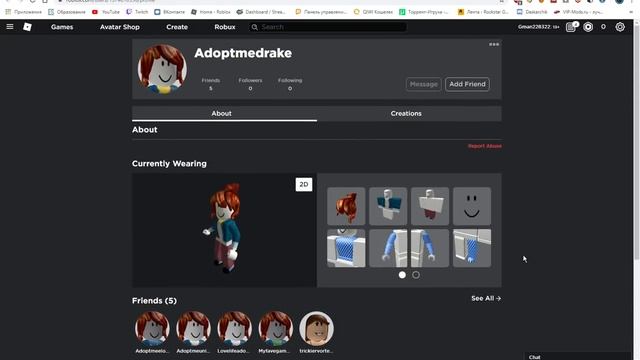Open the hamburger navigation menu

[10, 27]
